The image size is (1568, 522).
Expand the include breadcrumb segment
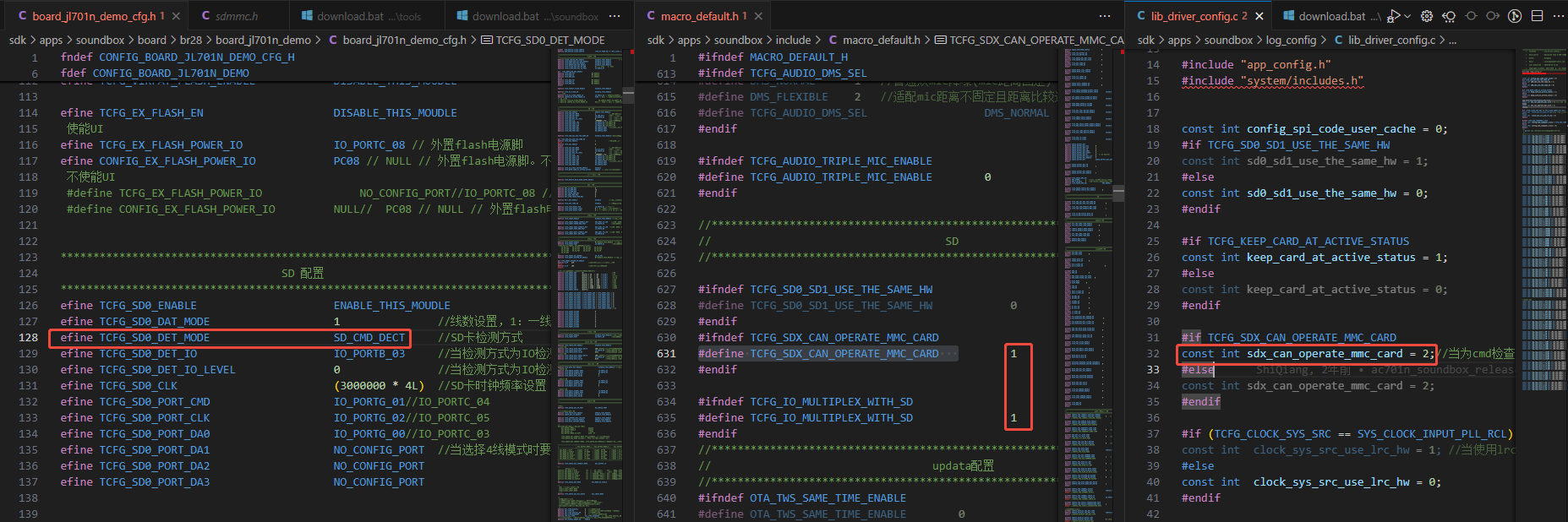tap(793, 40)
